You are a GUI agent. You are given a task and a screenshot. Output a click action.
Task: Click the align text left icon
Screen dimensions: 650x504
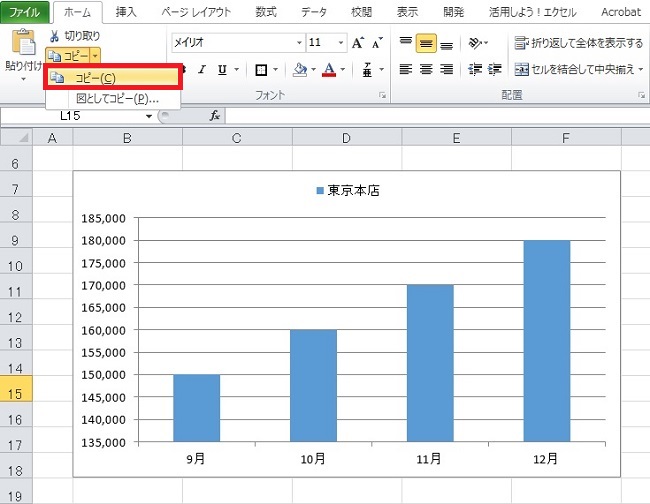[405, 69]
